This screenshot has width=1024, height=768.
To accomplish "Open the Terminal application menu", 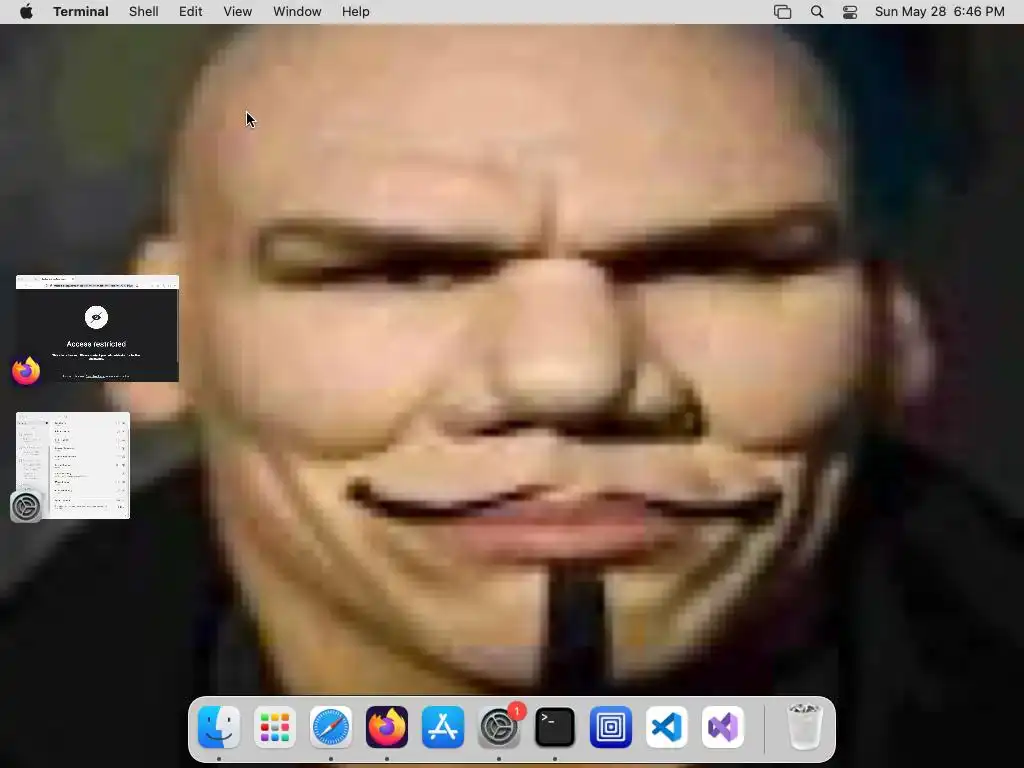I will tap(81, 12).
